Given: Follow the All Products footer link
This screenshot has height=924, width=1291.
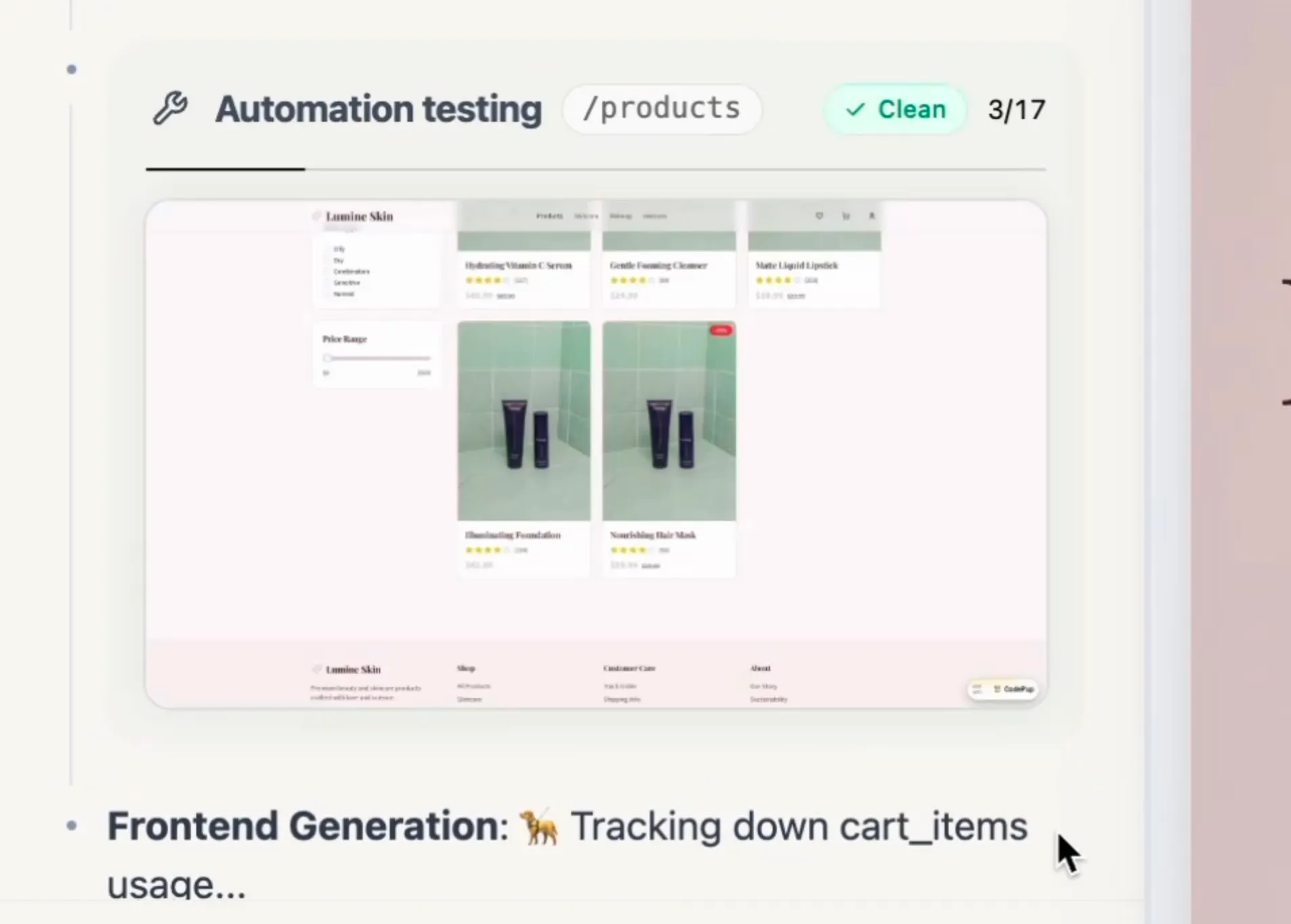Looking at the screenshot, I should (474, 686).
